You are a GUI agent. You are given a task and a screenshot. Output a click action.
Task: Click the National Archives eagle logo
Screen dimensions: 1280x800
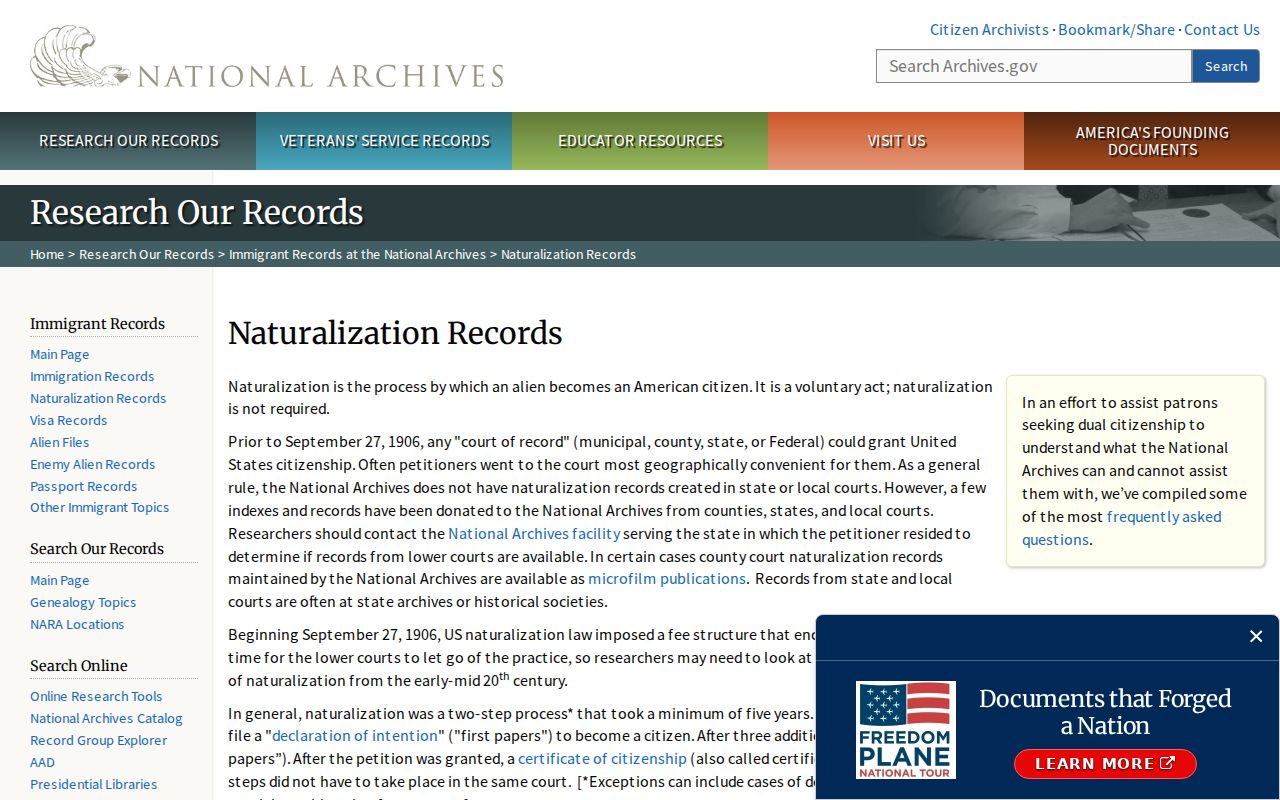click(x=267, y=57)
